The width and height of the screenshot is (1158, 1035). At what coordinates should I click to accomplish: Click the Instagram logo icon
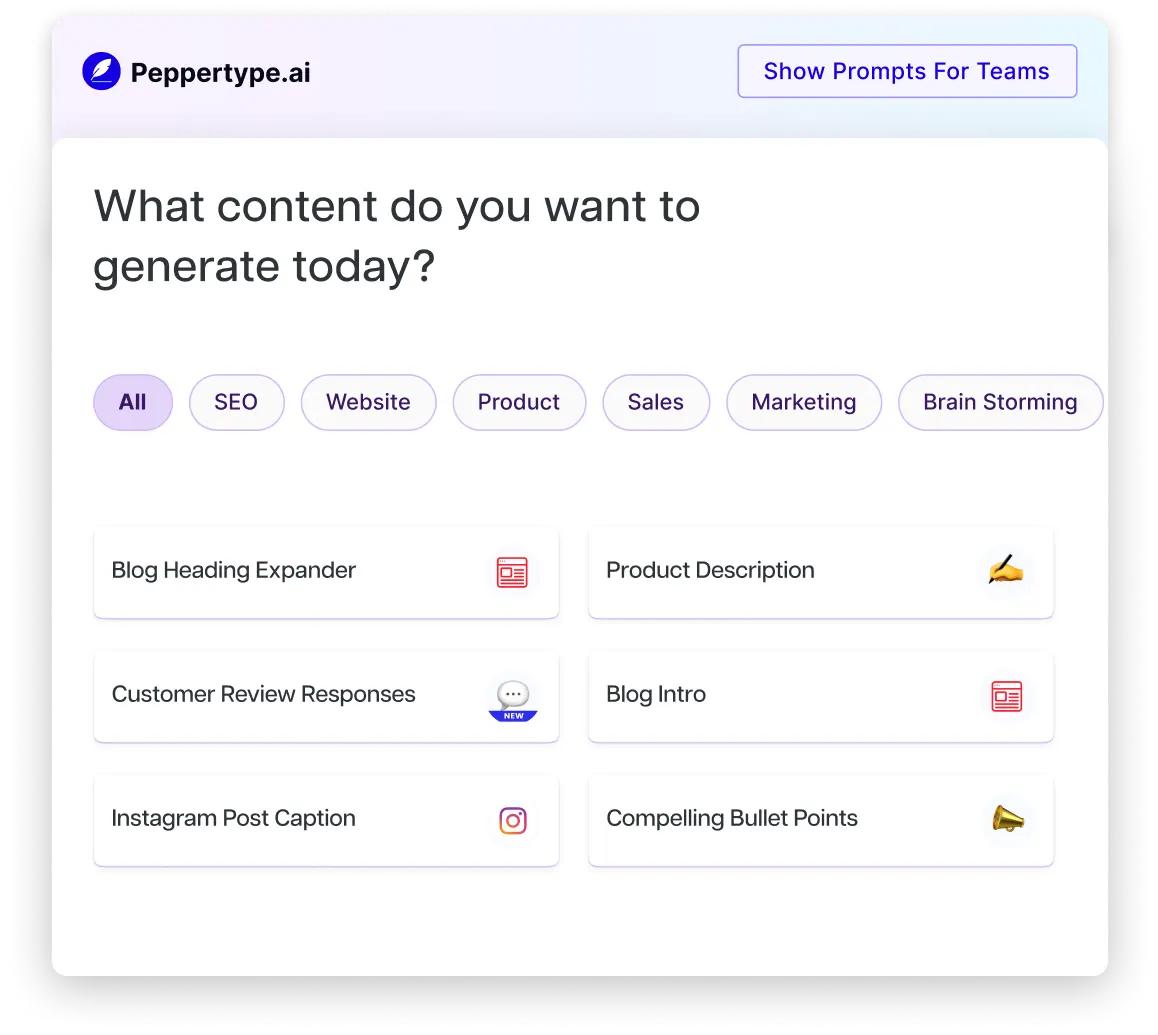(513, 821)
